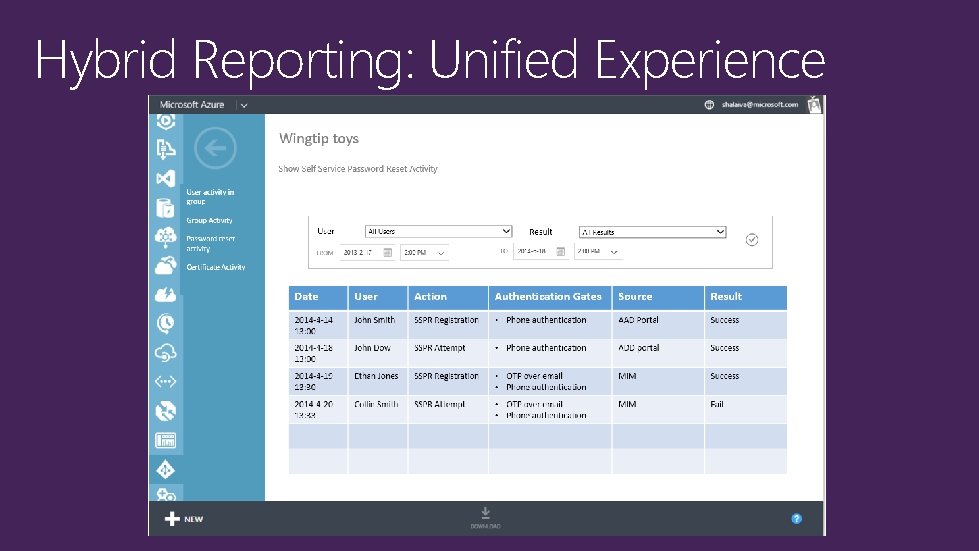Screen dimensions: 979x551
Task: Open Media Services gear-play sidebar icon
Action: pos(165,121)
